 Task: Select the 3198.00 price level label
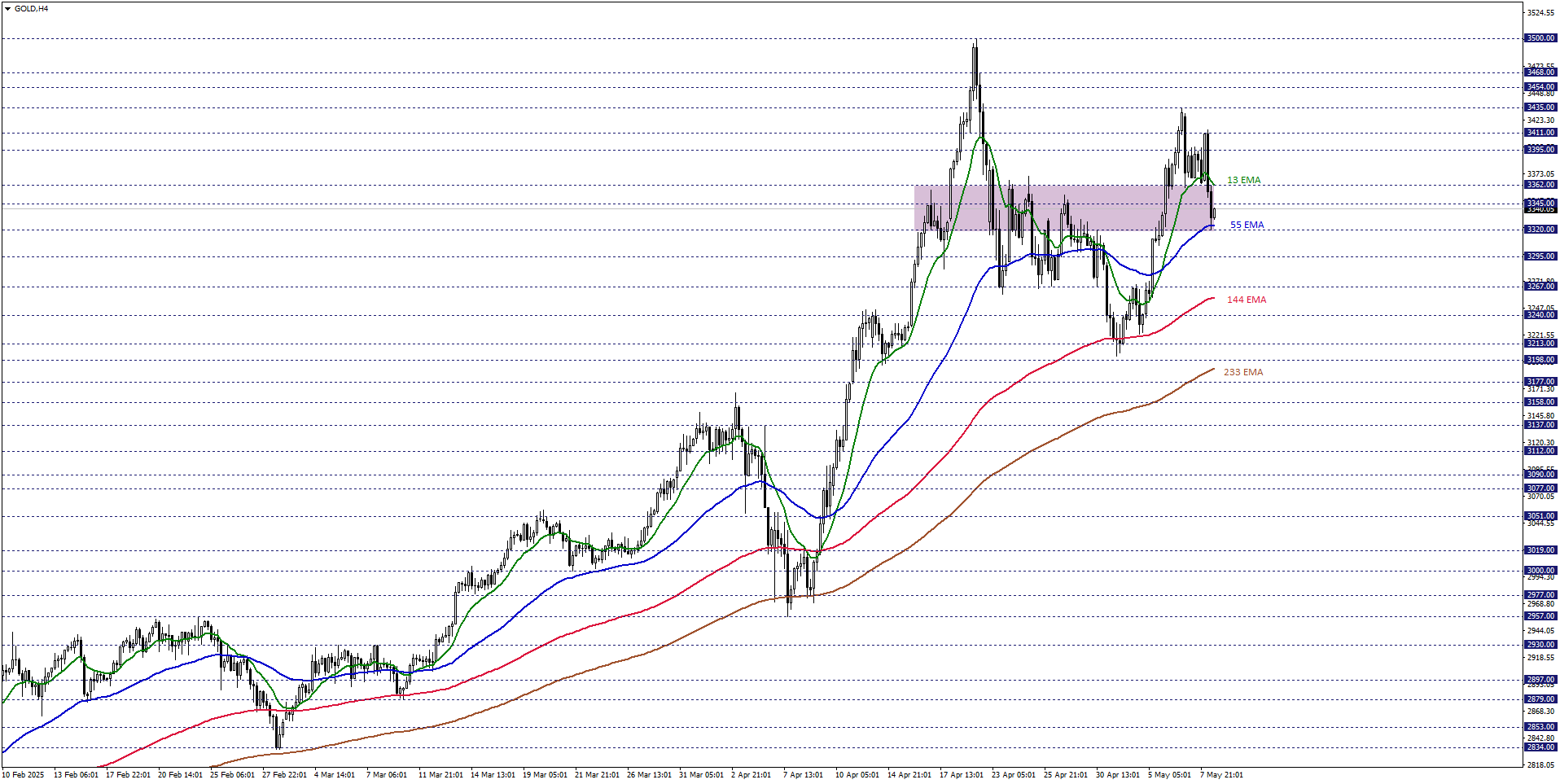(x=1540, y=360)
